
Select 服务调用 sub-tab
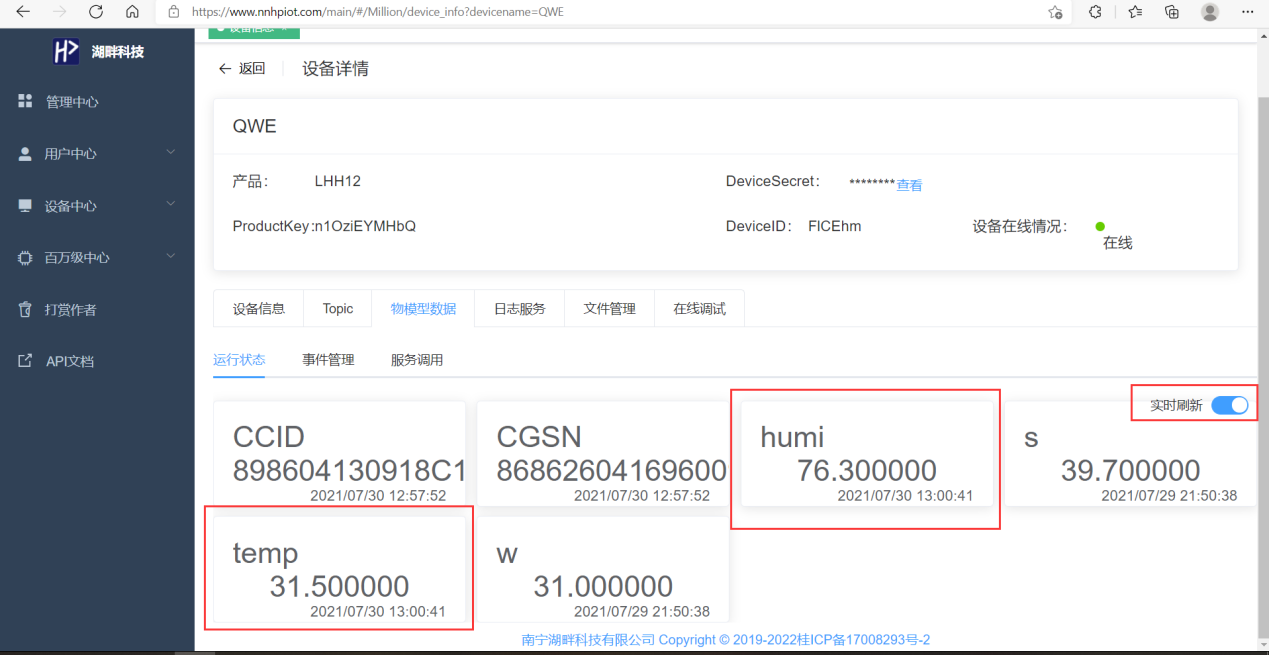tap(417, 360)
